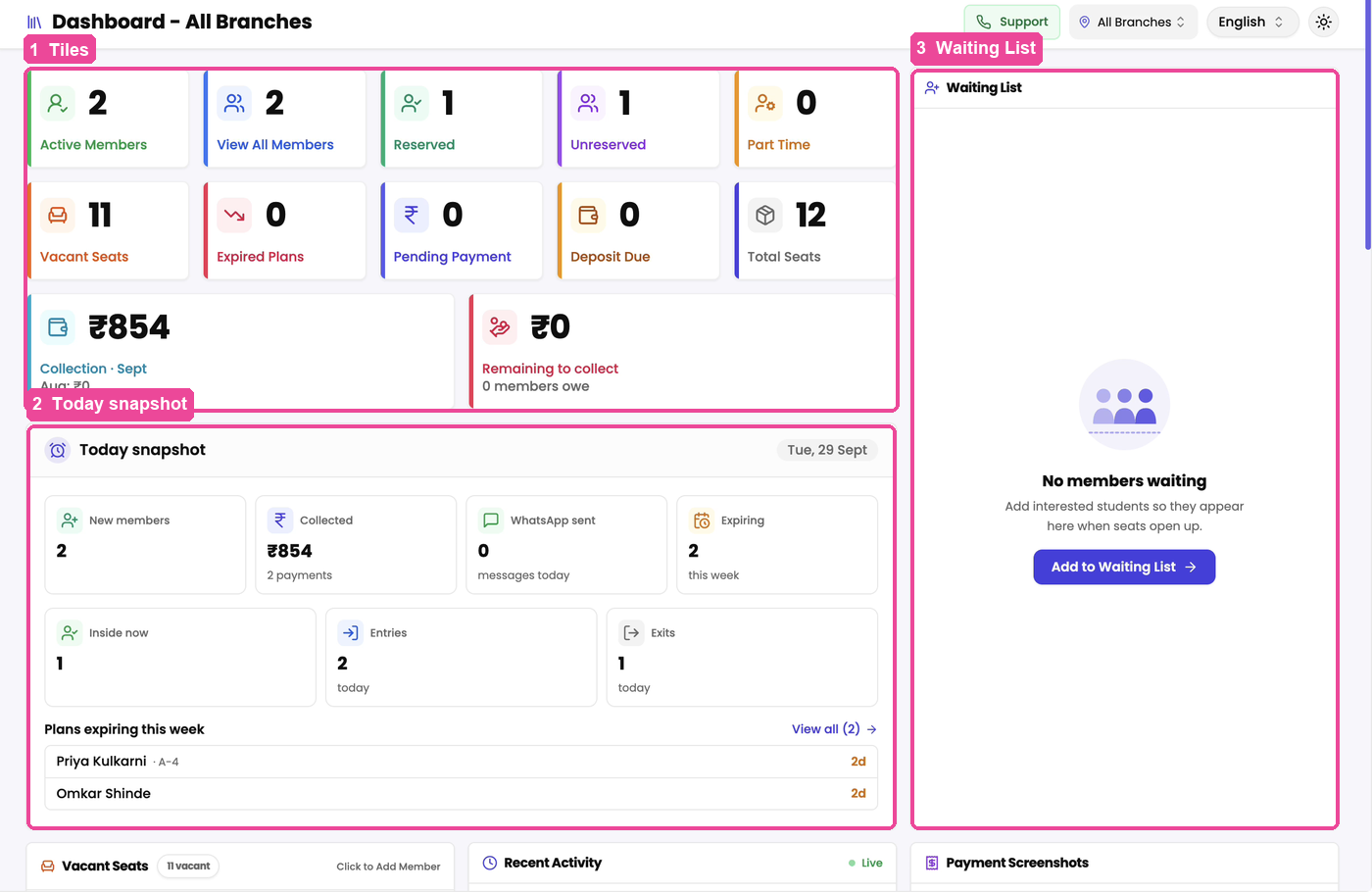
Task: Click the Part Time user-gear icon
Action: [x=765, y=103]
